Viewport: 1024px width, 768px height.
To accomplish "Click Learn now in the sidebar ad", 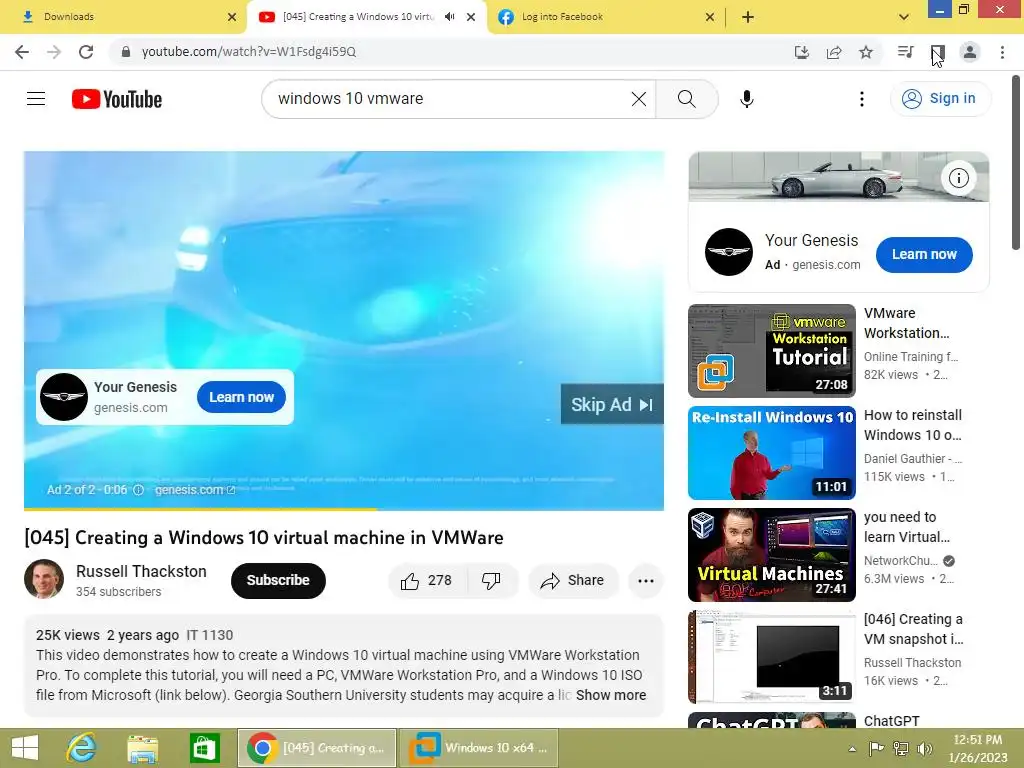I will tap(924, 255).
